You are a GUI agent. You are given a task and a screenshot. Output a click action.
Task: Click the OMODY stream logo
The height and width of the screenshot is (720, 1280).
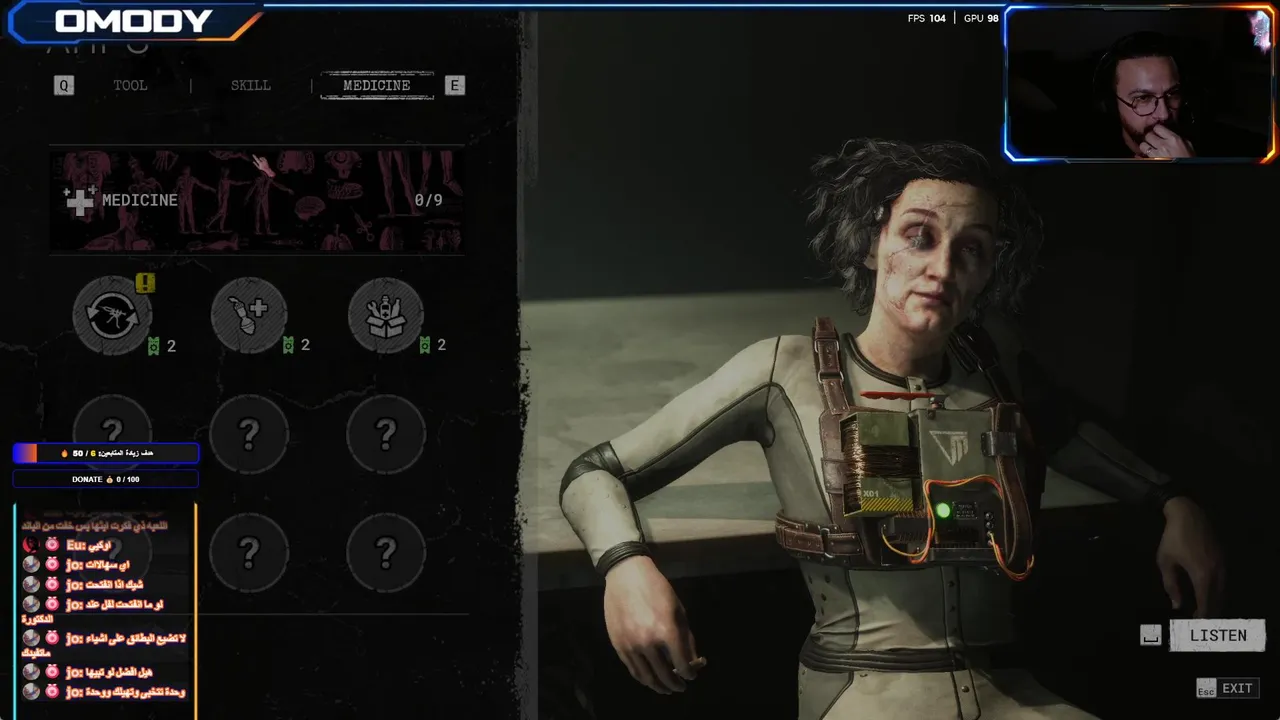(134, 21)
